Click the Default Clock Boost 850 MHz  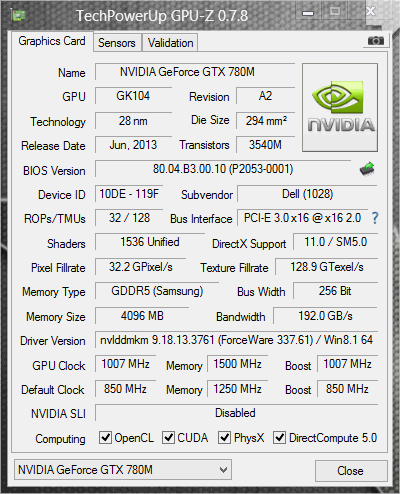click(347, 389)
